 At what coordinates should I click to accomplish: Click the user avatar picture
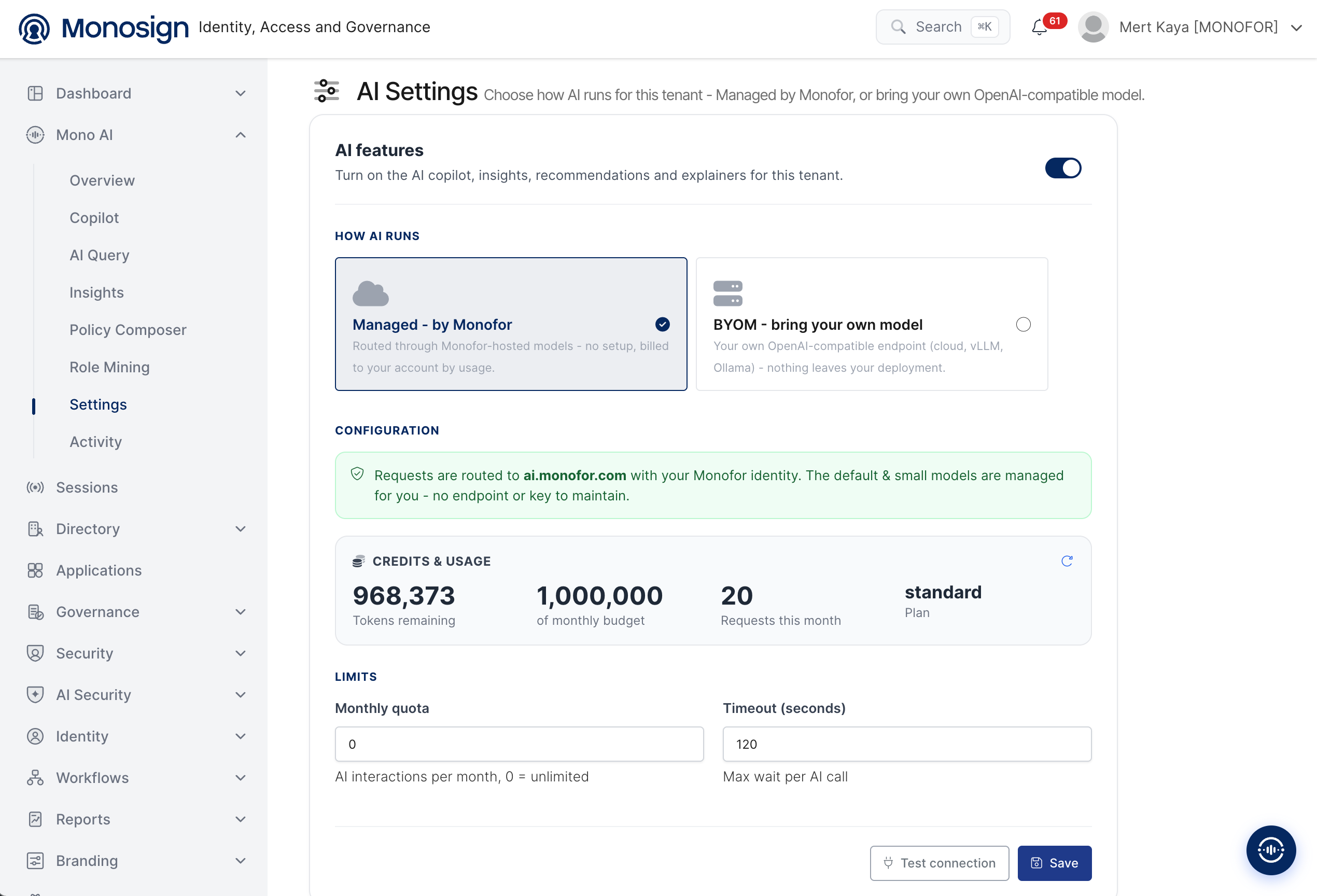(x=1093, y=27)
